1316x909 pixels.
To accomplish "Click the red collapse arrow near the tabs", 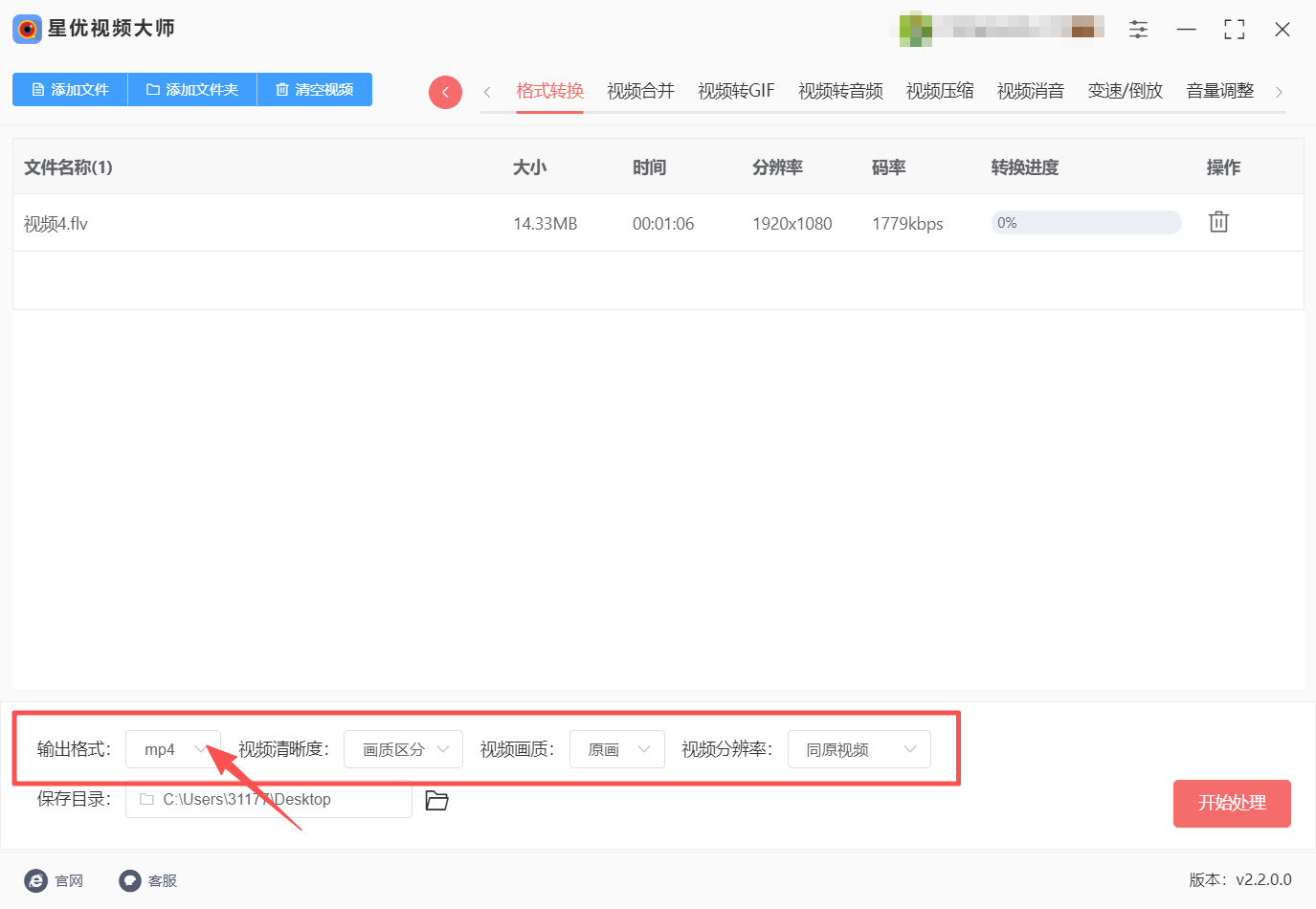I will click(445, 91).
